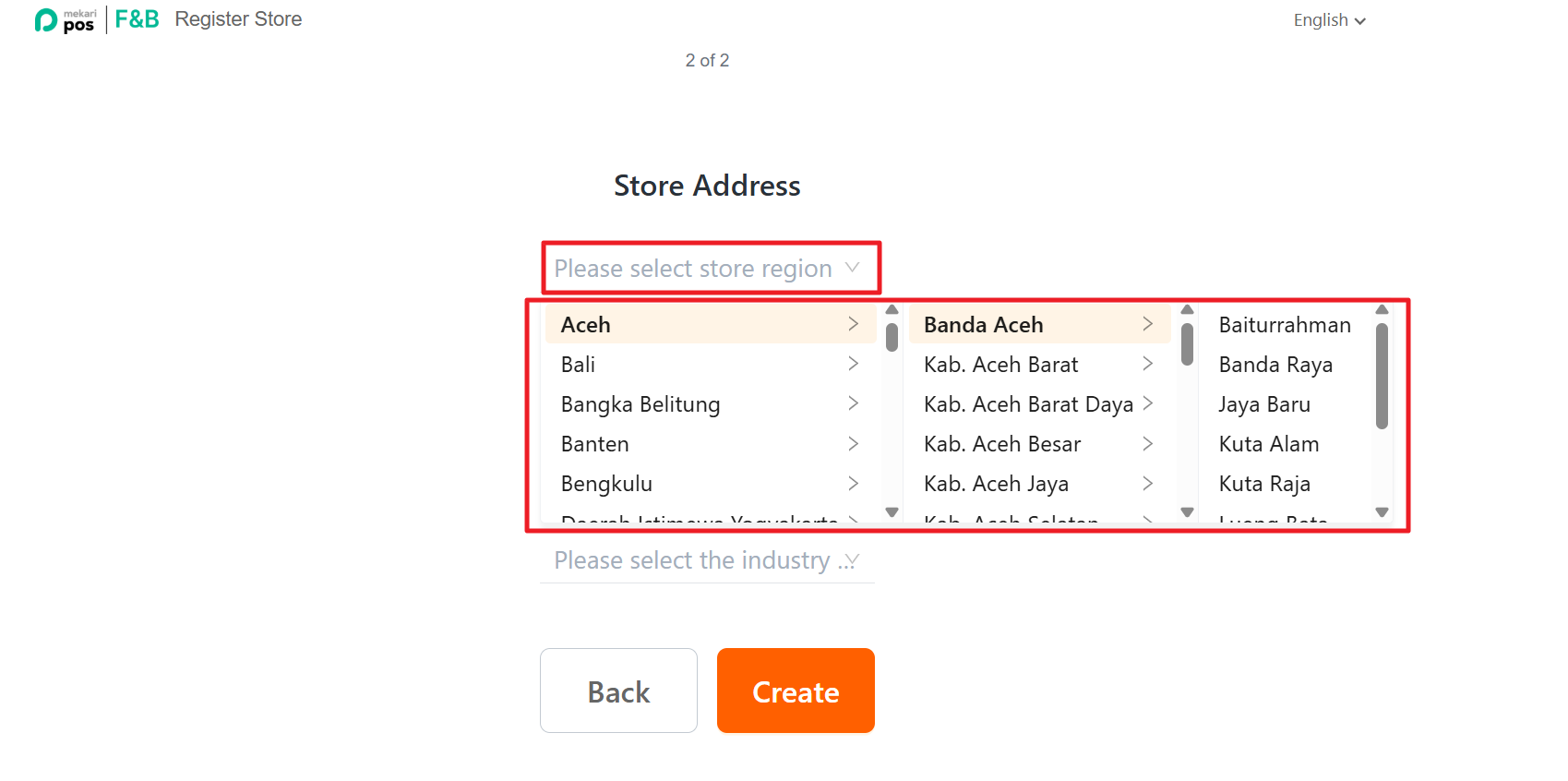This screenshot has height=781, width=1568.
Task: Pick Kuta Alam district option
Action: [x=1269, y=444]
